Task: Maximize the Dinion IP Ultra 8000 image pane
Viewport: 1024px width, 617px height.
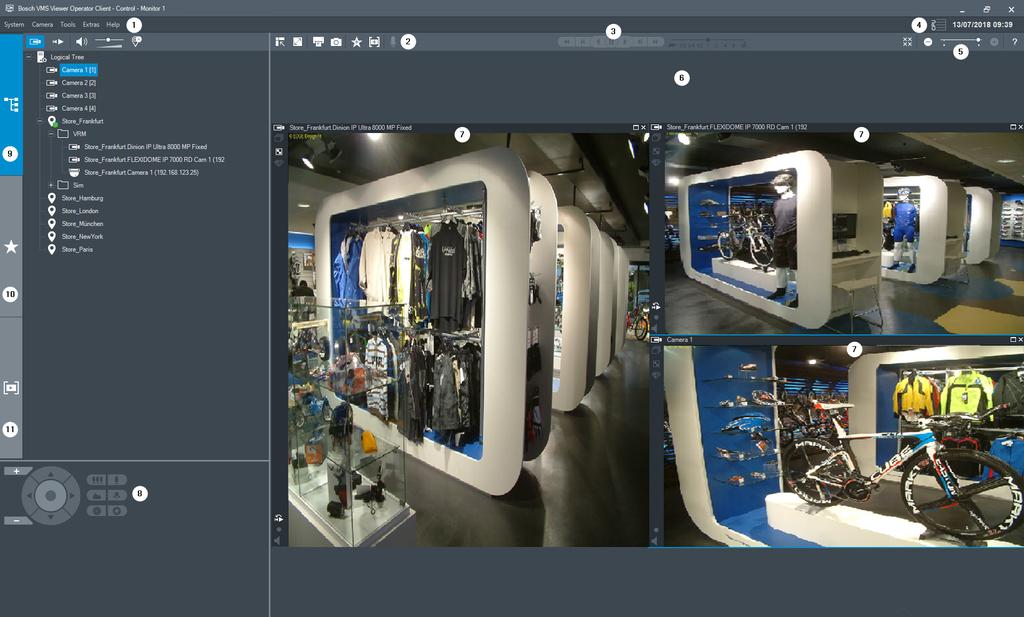Action: [636, 127]
